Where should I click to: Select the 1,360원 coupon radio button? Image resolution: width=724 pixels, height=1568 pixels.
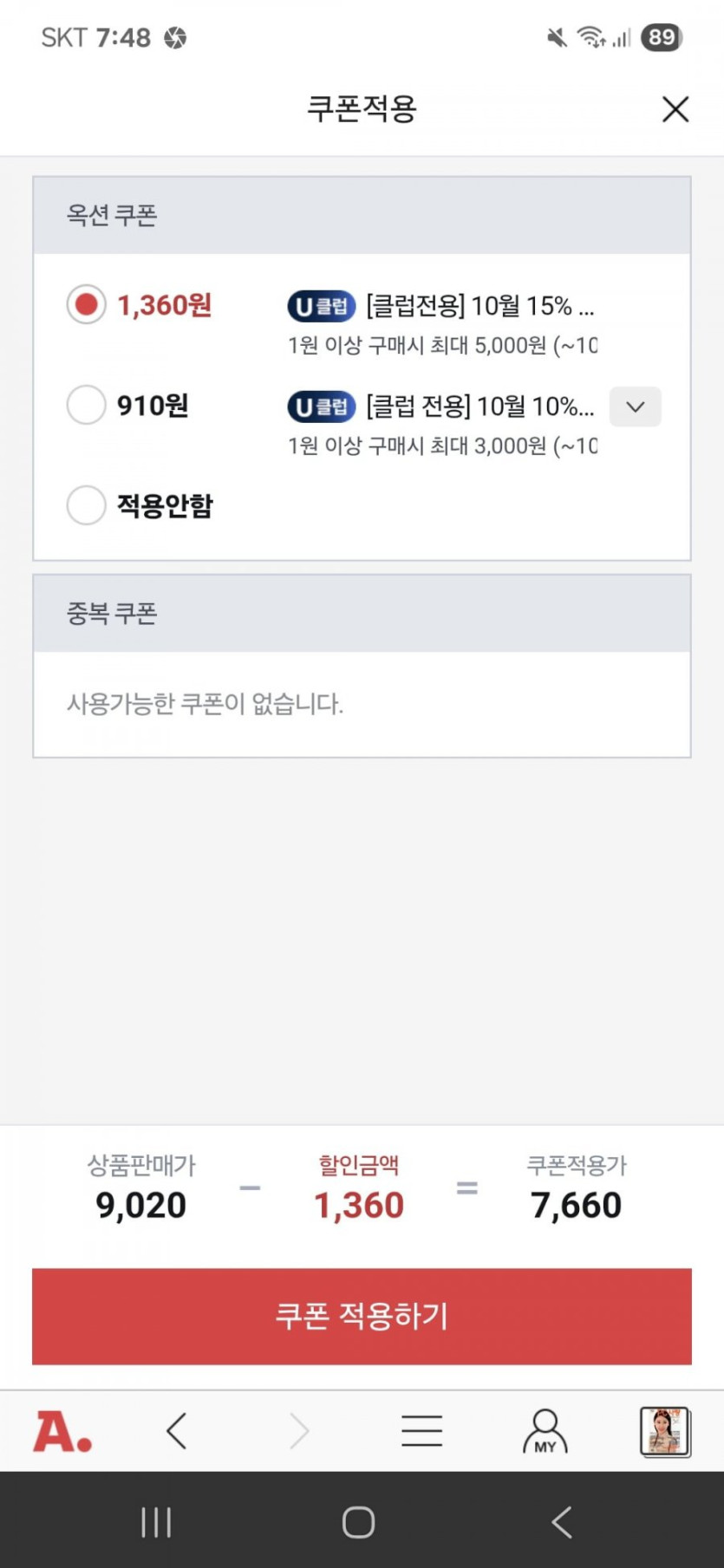click(87, 305)
